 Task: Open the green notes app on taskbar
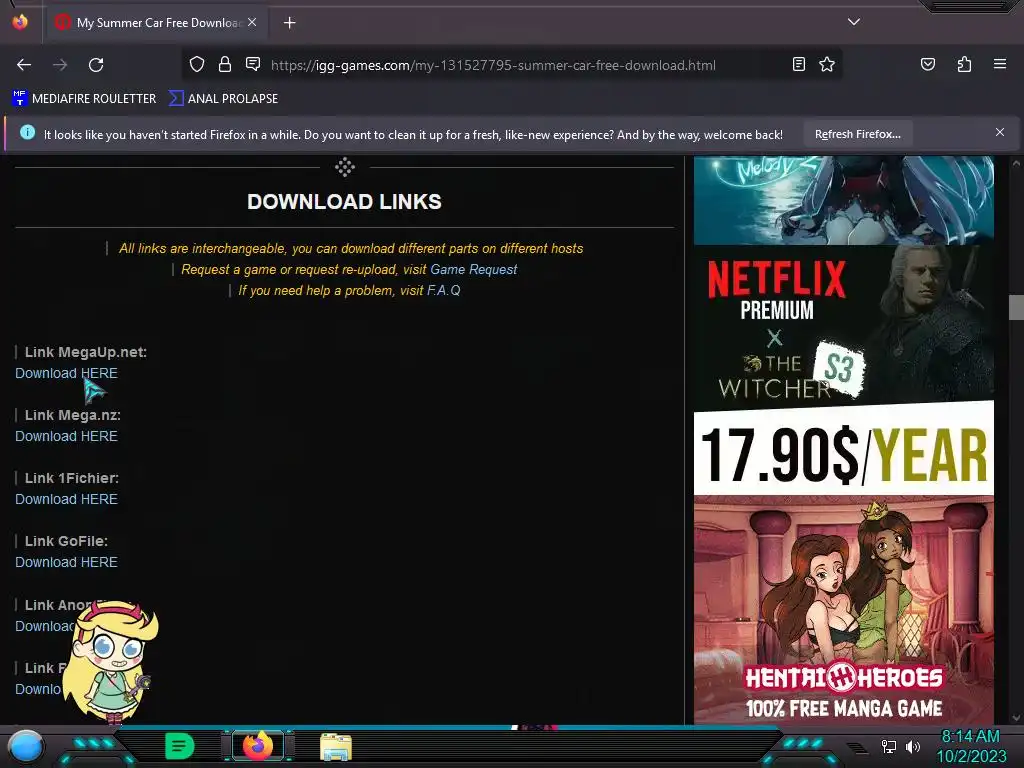click(x=179, y=746)
